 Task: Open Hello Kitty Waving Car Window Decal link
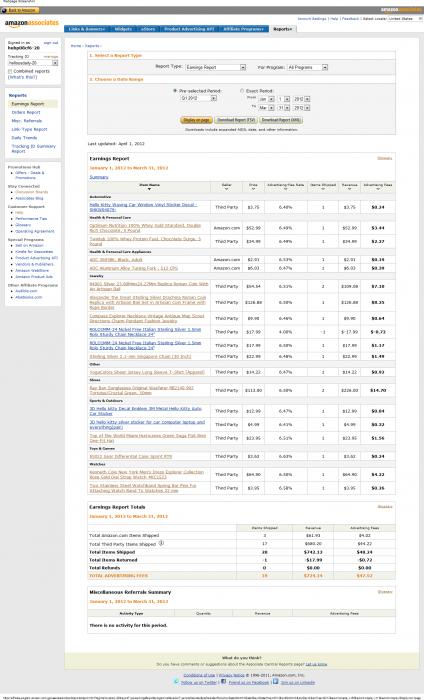tap(143, 207)
